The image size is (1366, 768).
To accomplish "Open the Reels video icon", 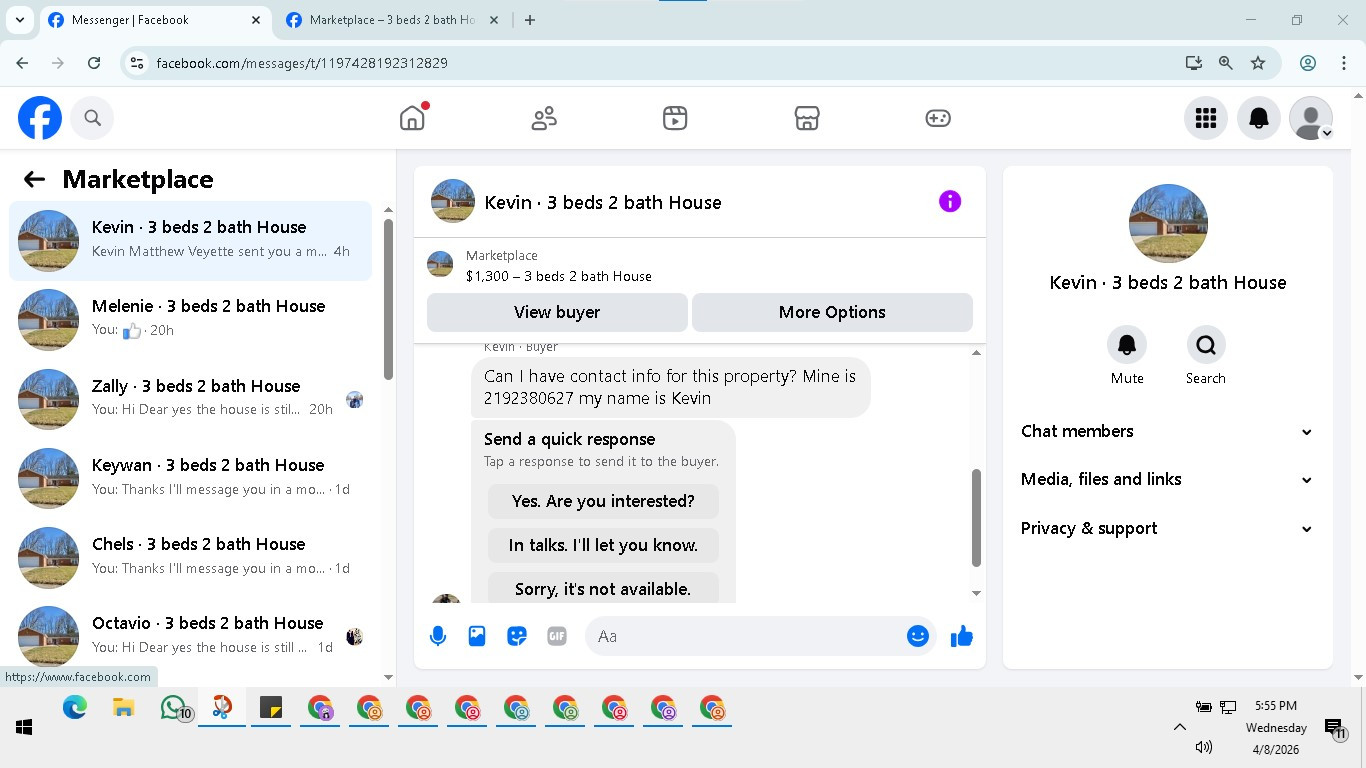I will coord(675,118).
